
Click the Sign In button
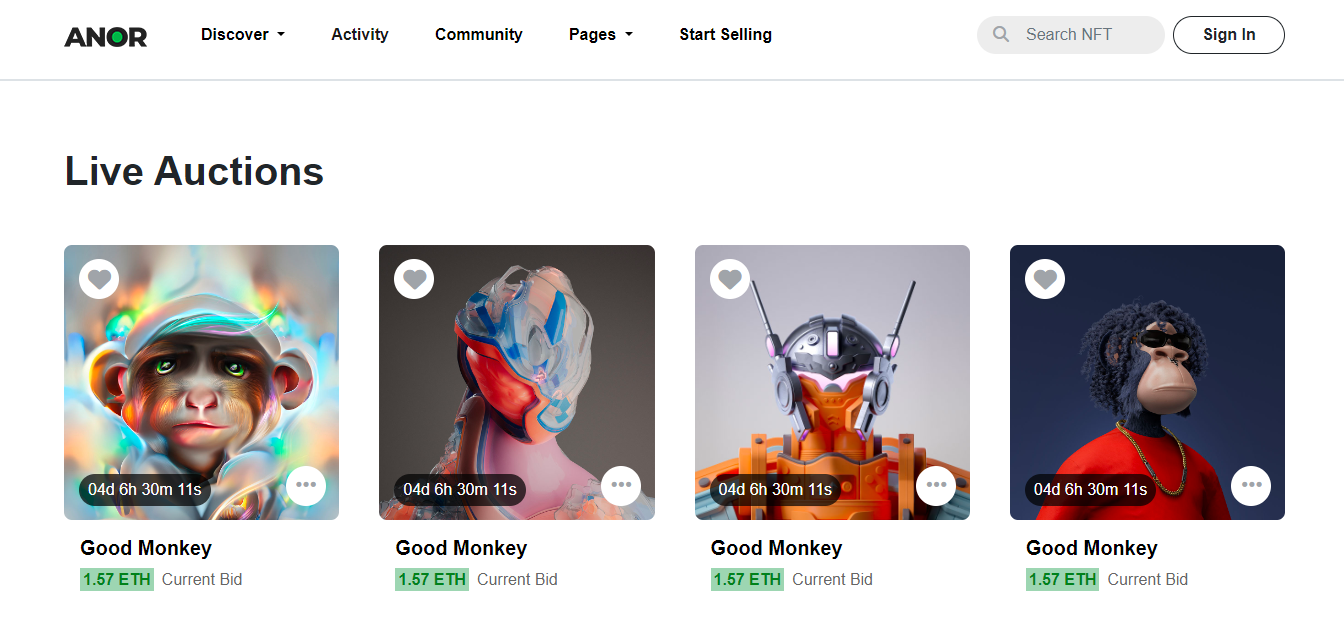coord(1229,35)
